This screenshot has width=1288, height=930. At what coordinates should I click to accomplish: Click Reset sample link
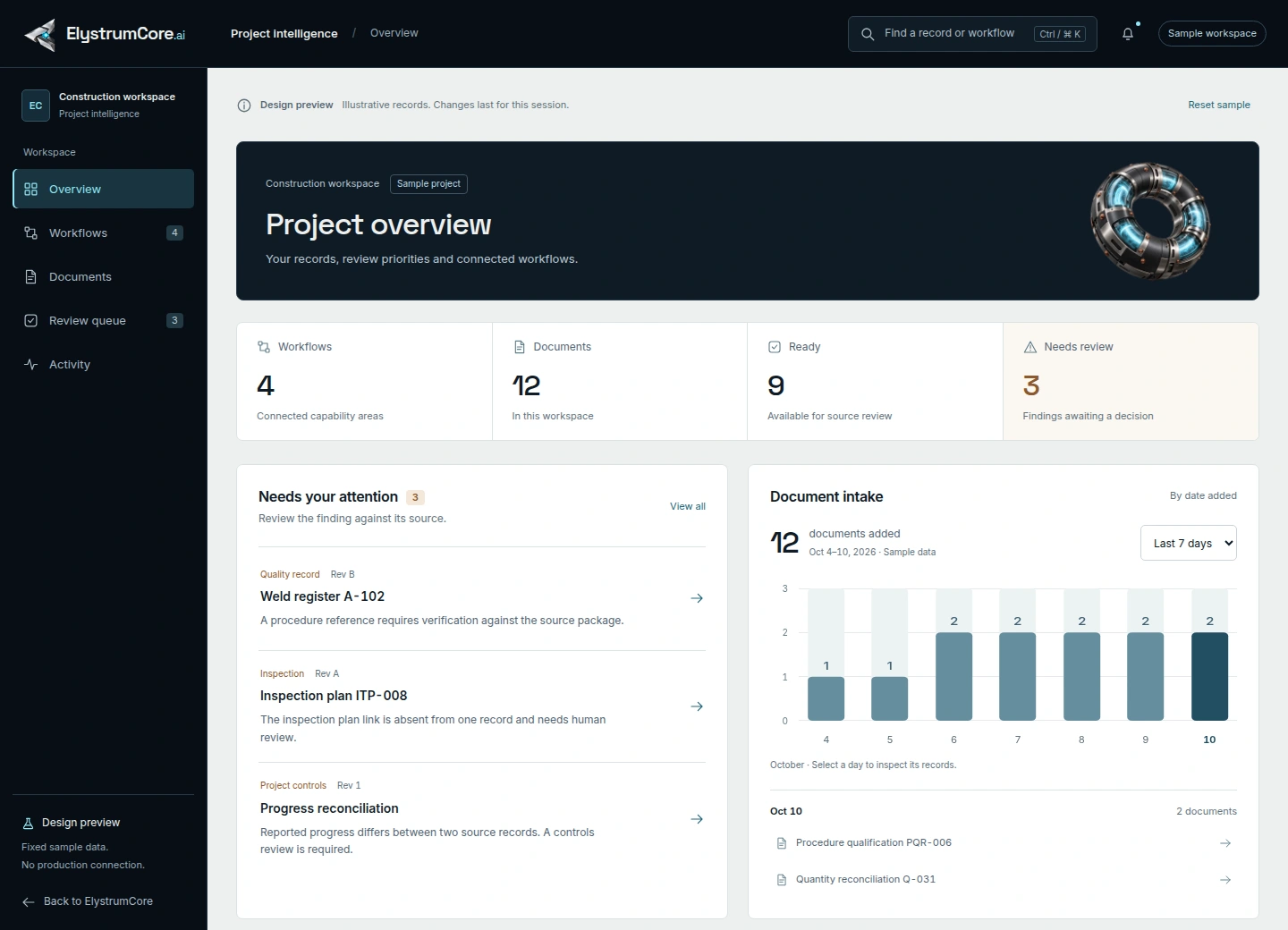tap(1219, 105)
